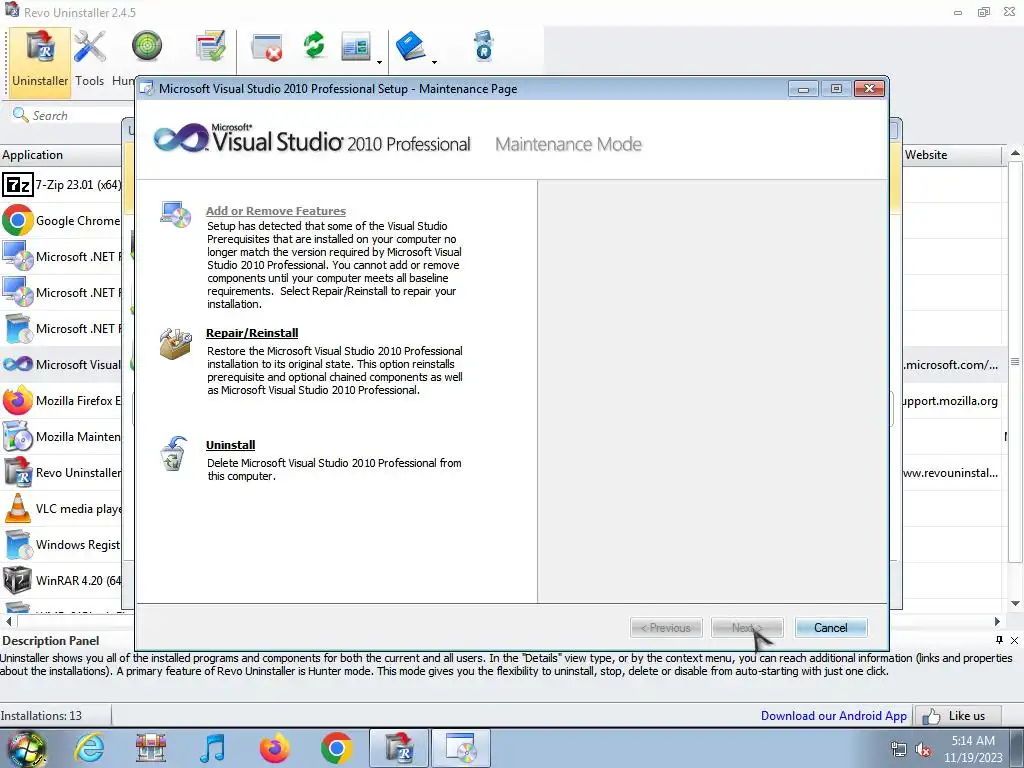The height and width of the screenshot is (768, 1024).
Task: Click the Uninstall link in Setup dialog
Action: [231, 445]
